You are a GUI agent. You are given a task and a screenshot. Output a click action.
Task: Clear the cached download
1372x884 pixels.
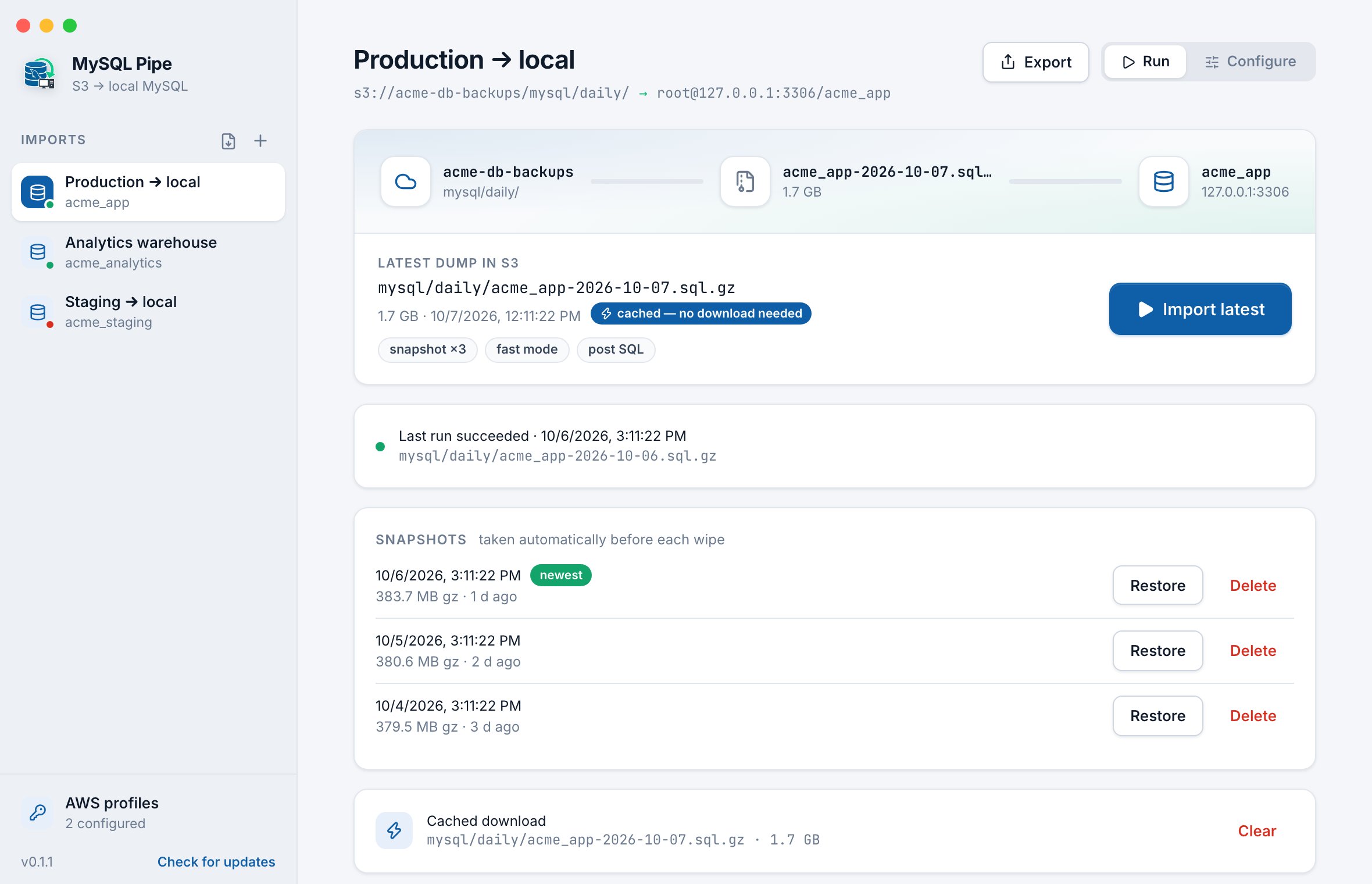pyautogui.click(x=1257, y=831)
